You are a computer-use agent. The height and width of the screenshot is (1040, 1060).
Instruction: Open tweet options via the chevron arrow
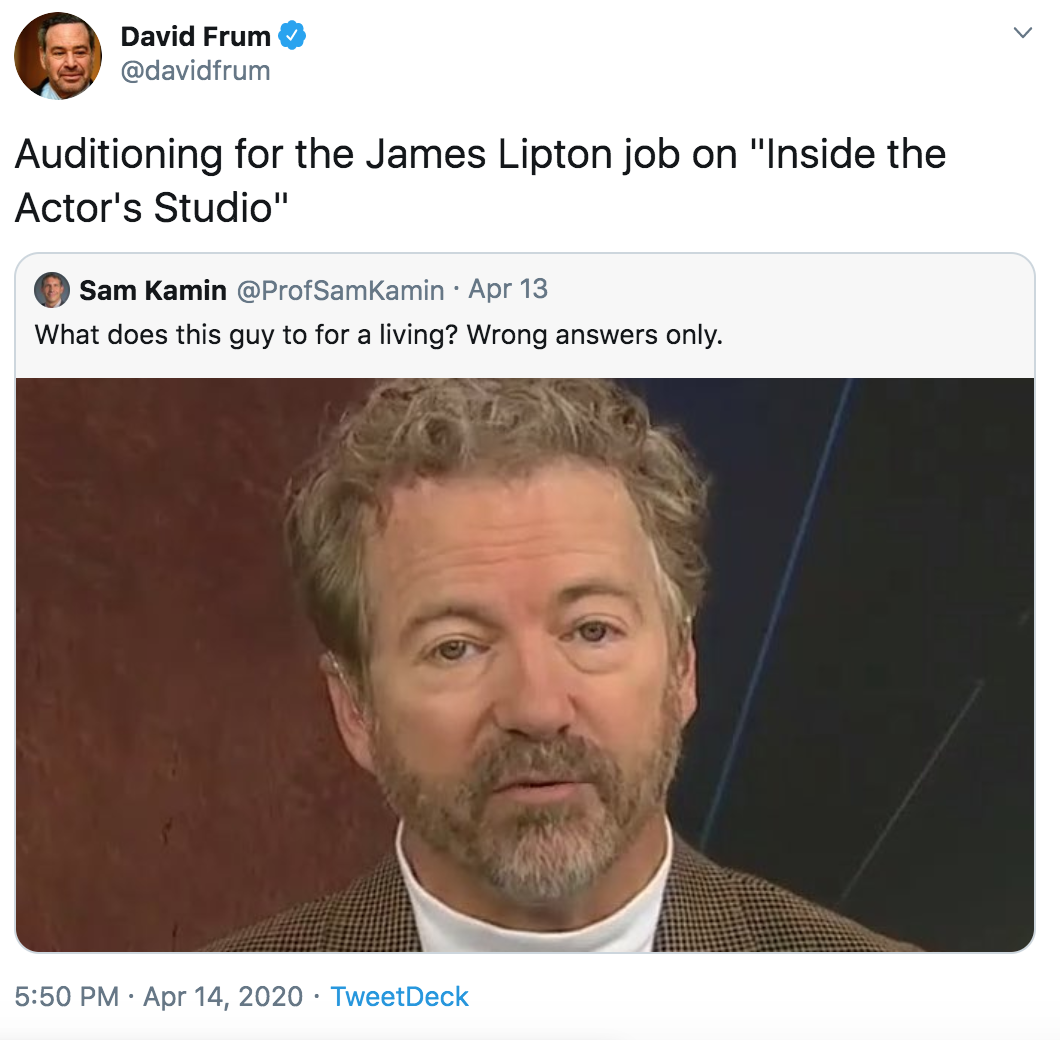point(1022,32)
